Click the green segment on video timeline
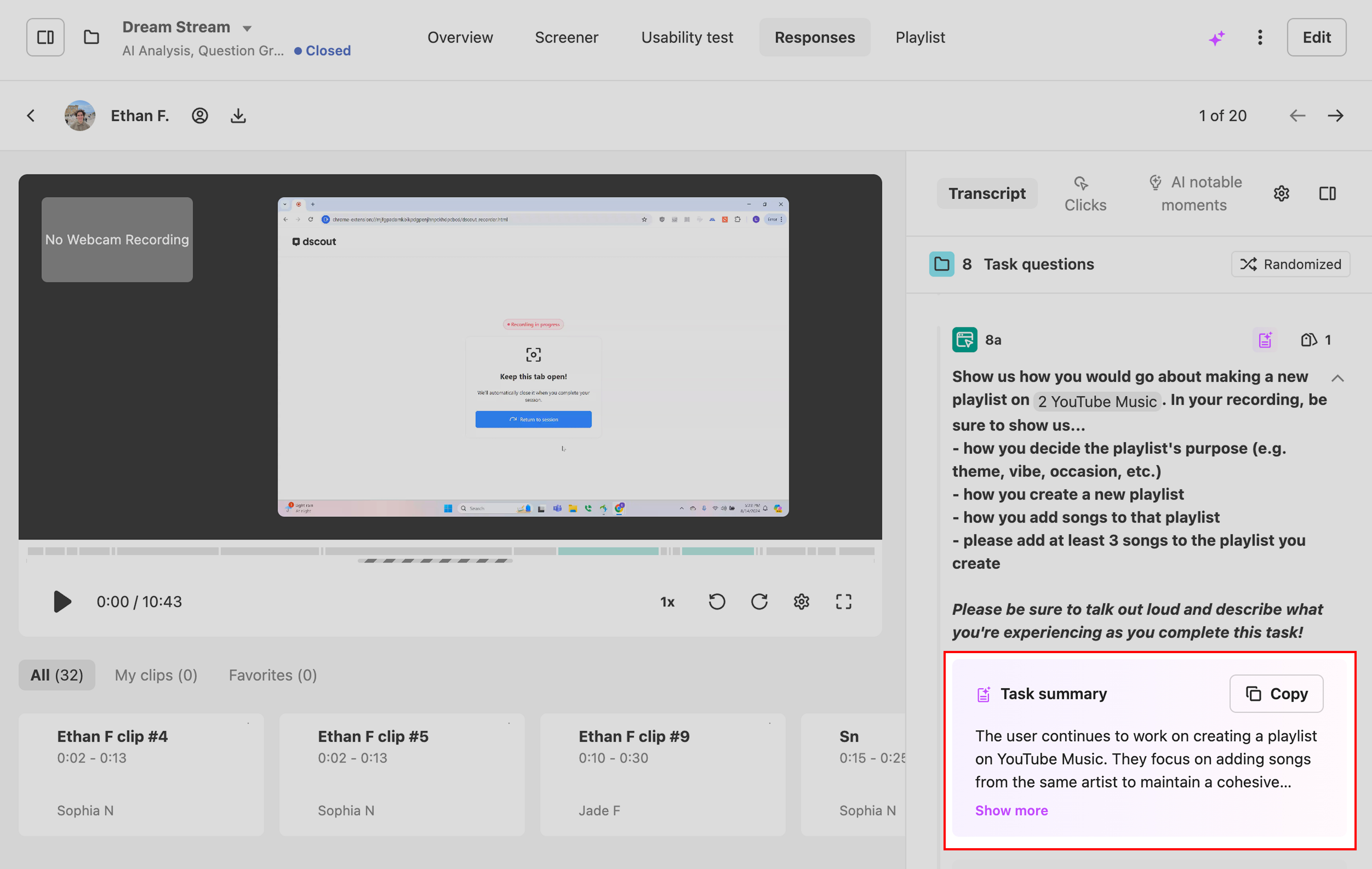 pos(608,551)
